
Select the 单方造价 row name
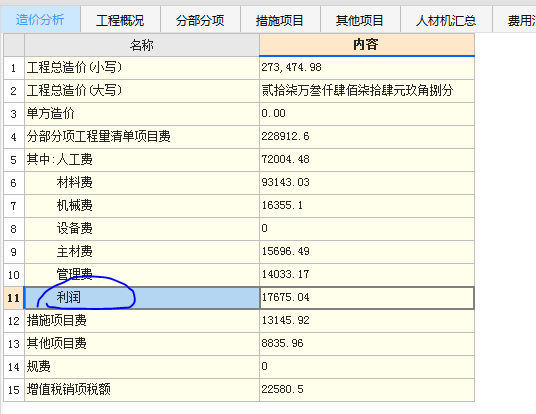142,113
